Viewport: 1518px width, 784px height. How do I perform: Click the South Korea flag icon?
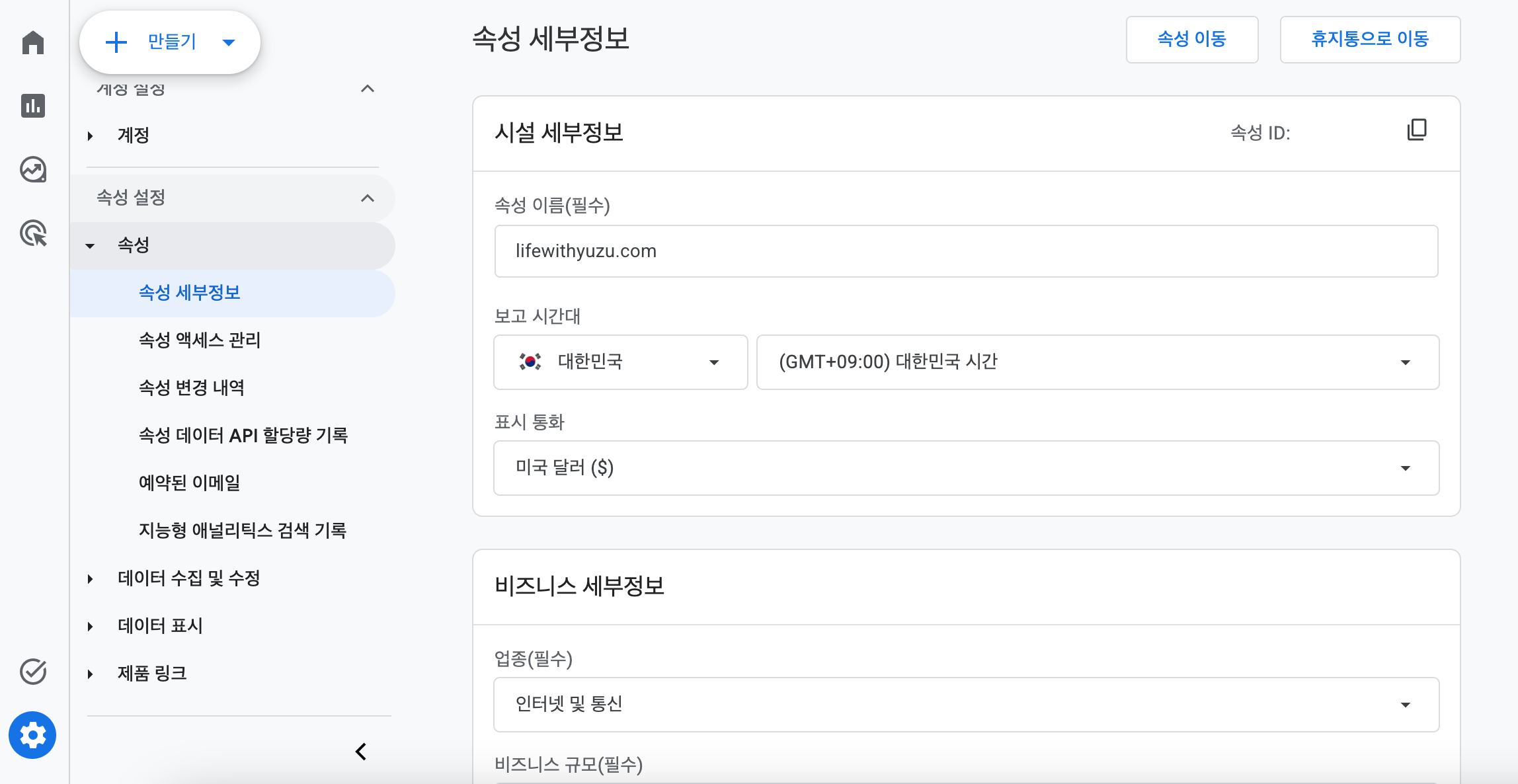point(530,362)
